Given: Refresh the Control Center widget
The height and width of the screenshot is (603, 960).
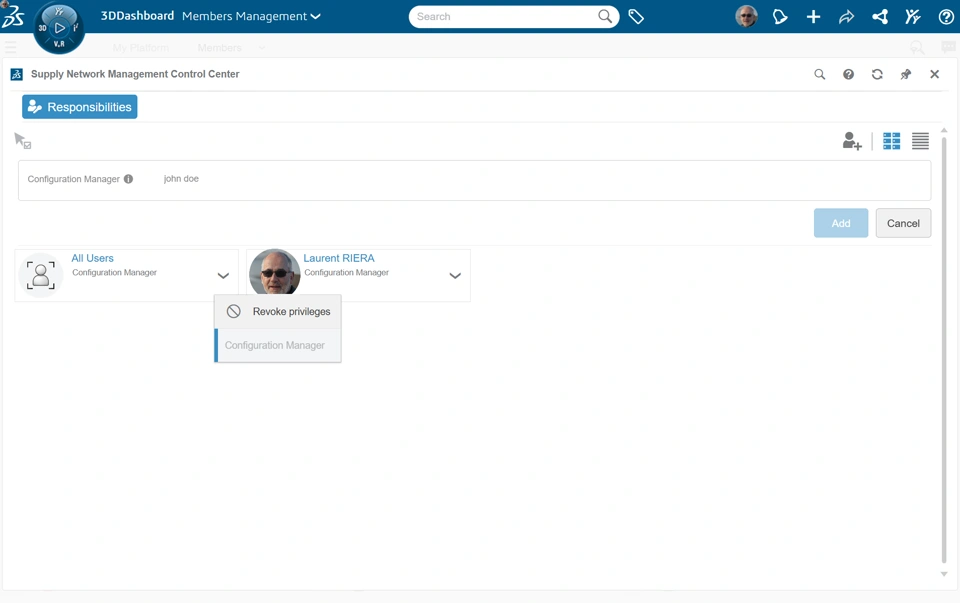Looking at the screenshot, I should 877,74.
